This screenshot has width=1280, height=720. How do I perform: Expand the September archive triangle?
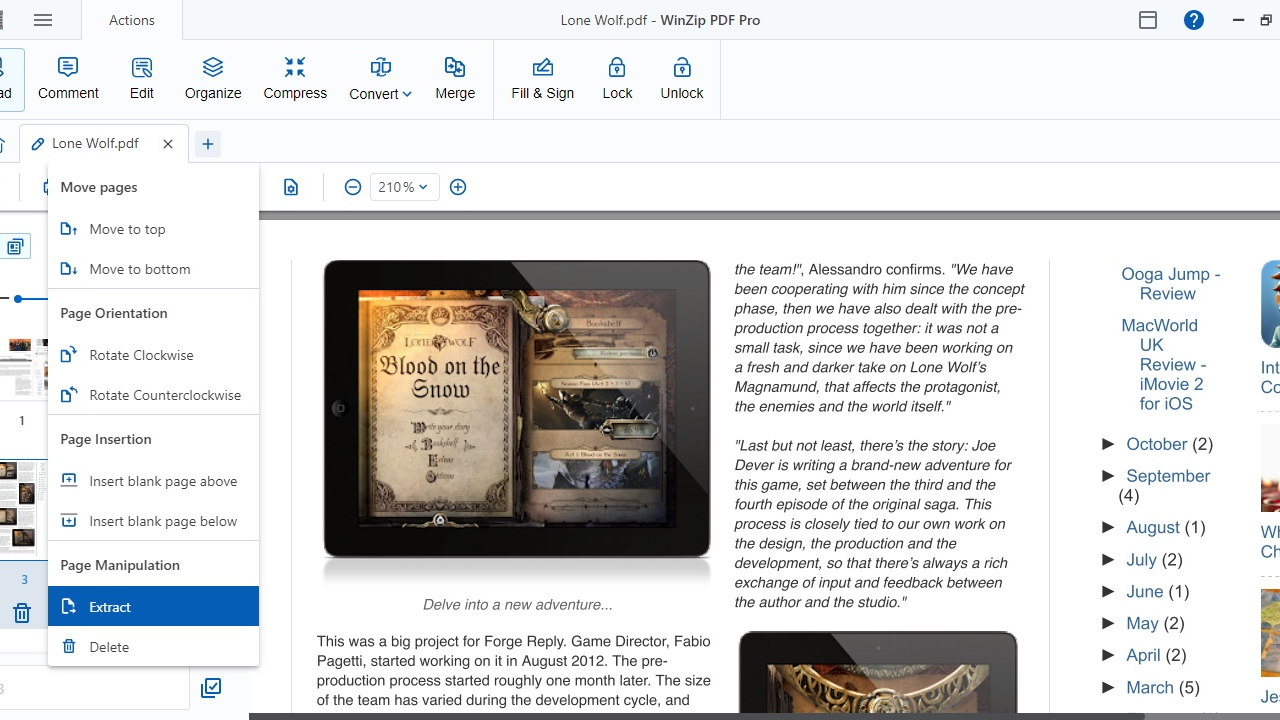click(x=1108, y=475)
